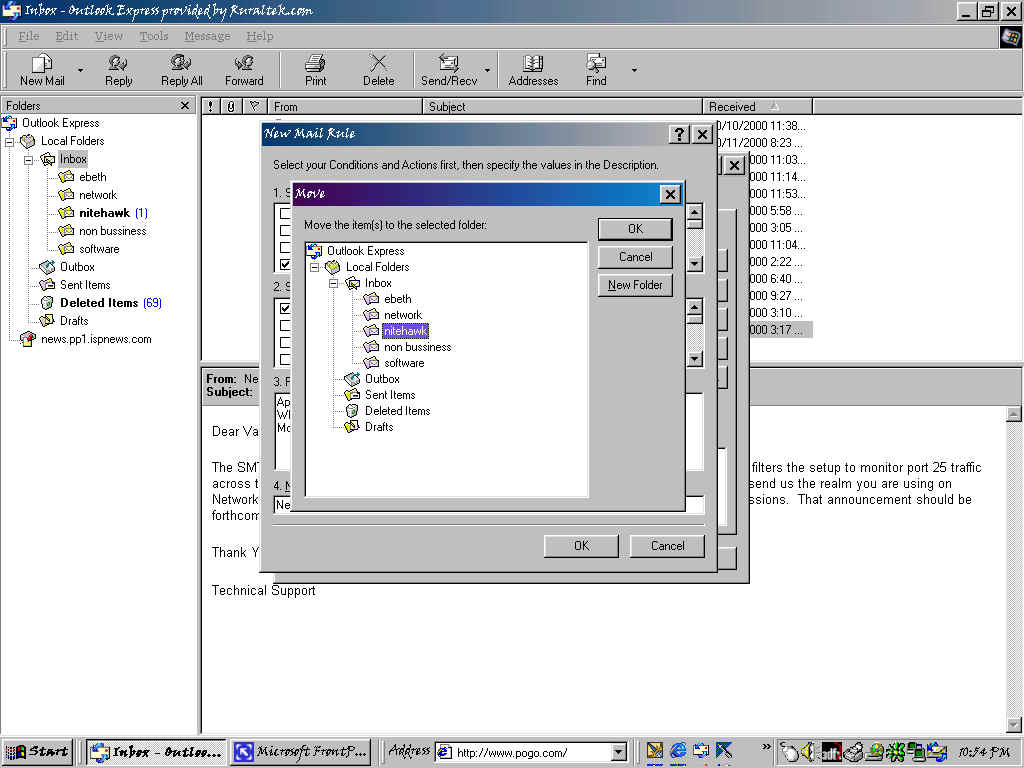Click the Outlook Express logo below the window buttons
This screenshot has width=1024, height=768.
pos(1010,37)
